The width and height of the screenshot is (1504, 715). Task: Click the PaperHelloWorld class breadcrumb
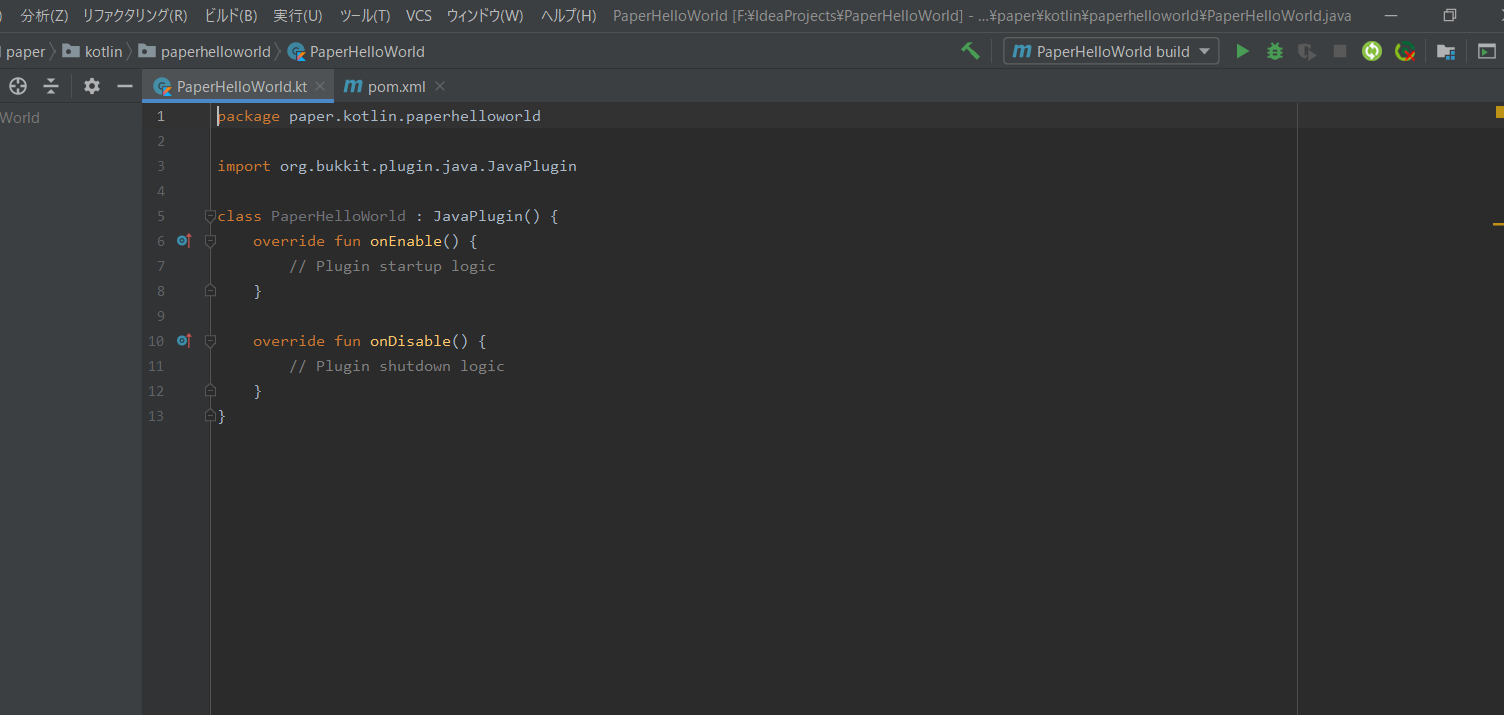coord(356,51)
